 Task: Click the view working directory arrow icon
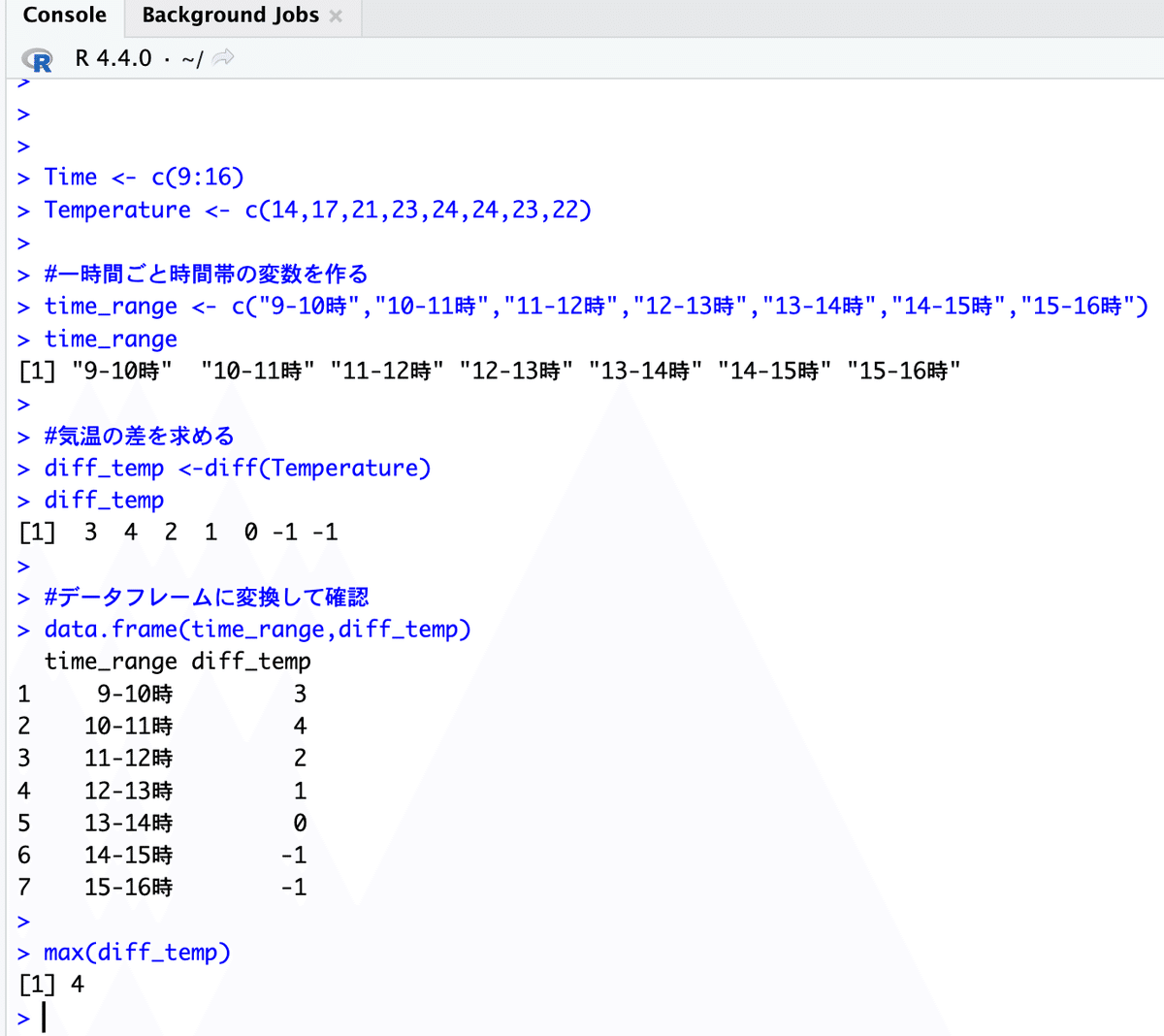point(223,58)
